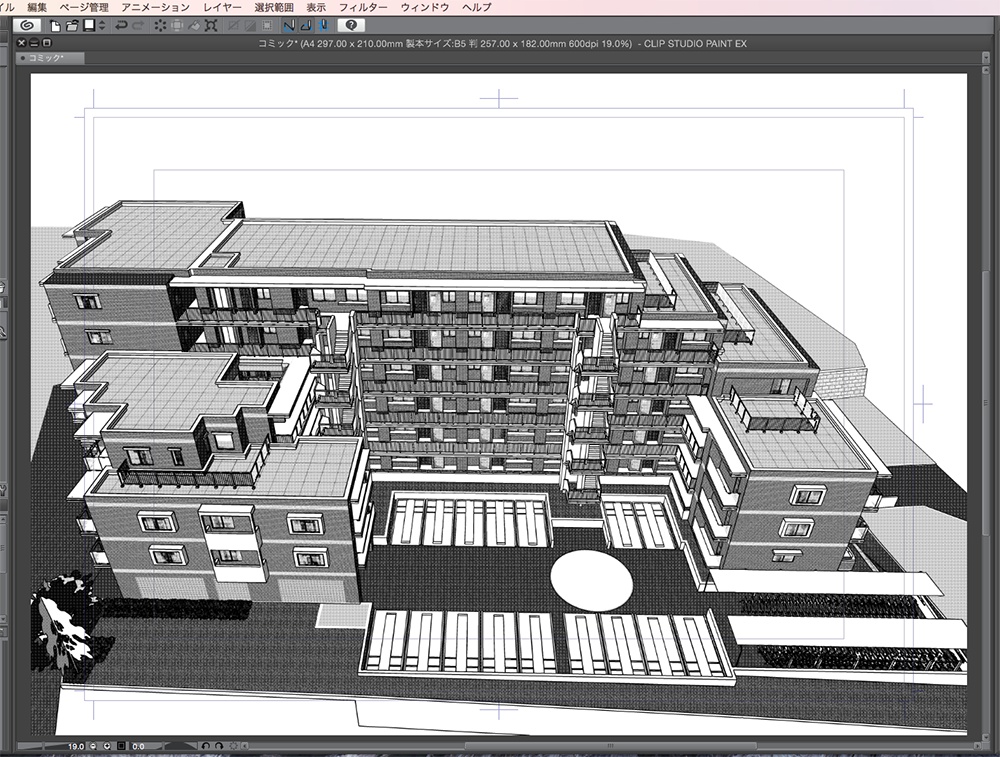Viewport: 1000px width, 757px height.
Task: Enable snap to ruler in the toolbar
Action: [x=290, y=27]
